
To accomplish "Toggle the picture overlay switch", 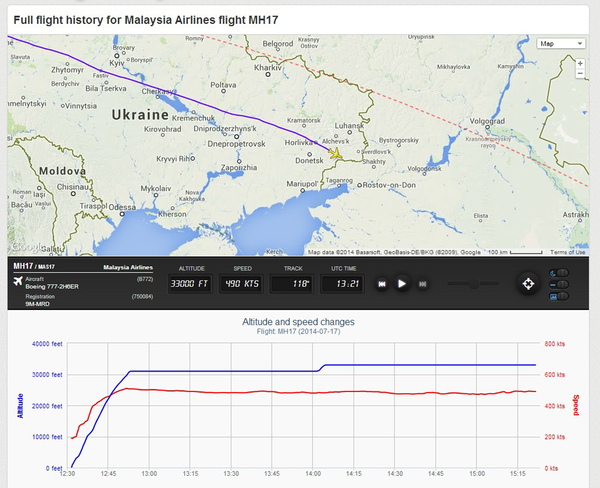I will click(x=559, y=296).
